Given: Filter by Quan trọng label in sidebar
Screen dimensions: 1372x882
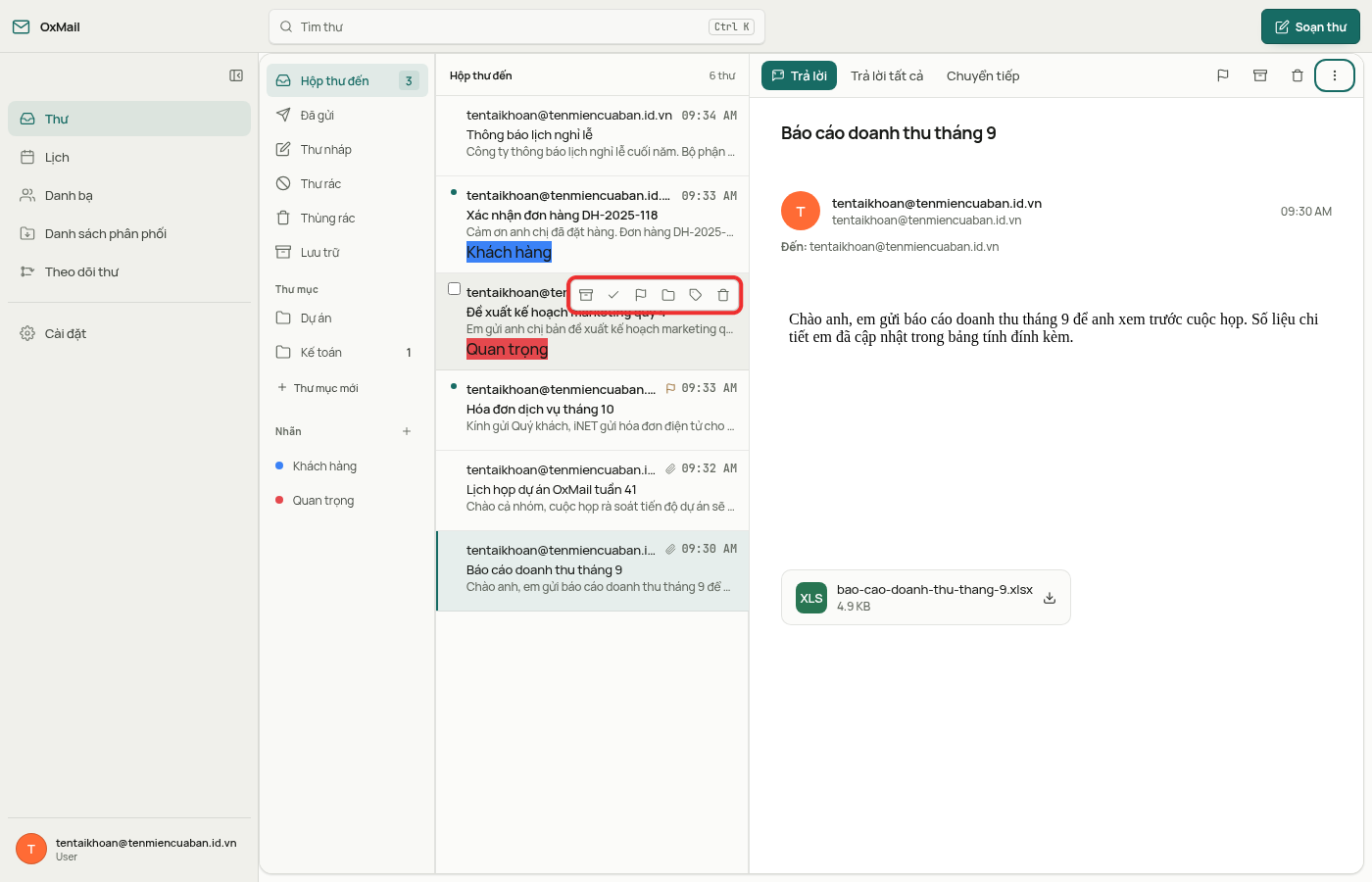Looking at the screenshot, I should coord(347,501).
